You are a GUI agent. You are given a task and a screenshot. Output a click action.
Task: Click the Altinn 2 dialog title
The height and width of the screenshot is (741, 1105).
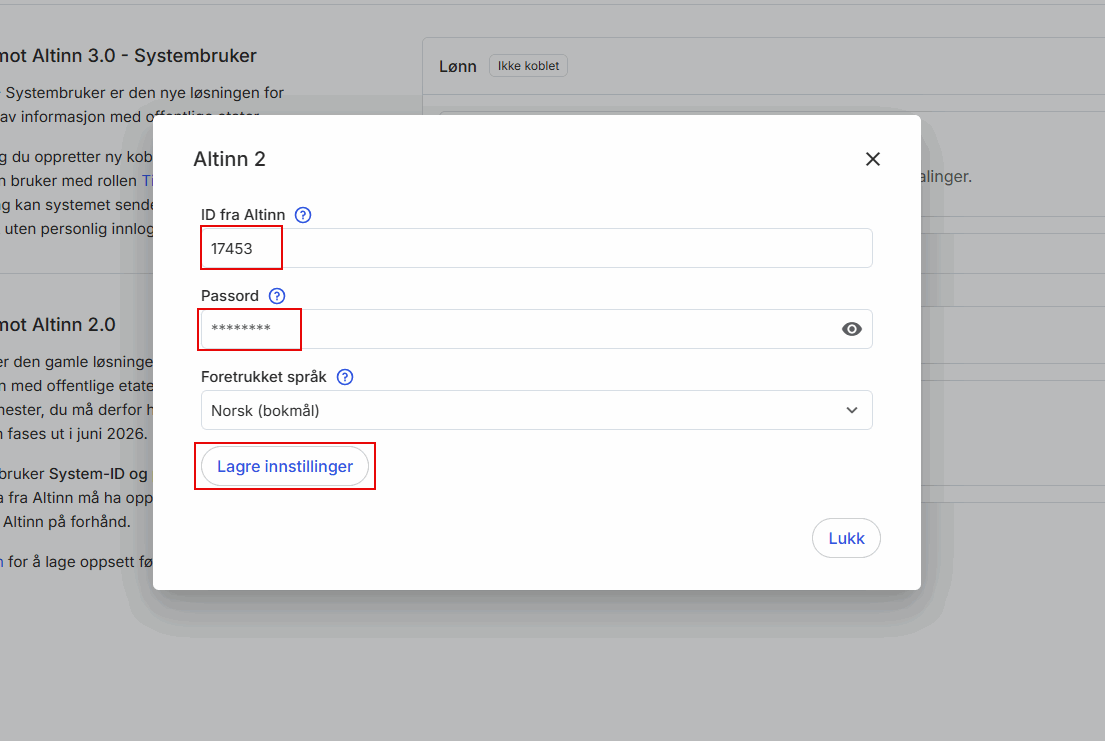point(229,159)
